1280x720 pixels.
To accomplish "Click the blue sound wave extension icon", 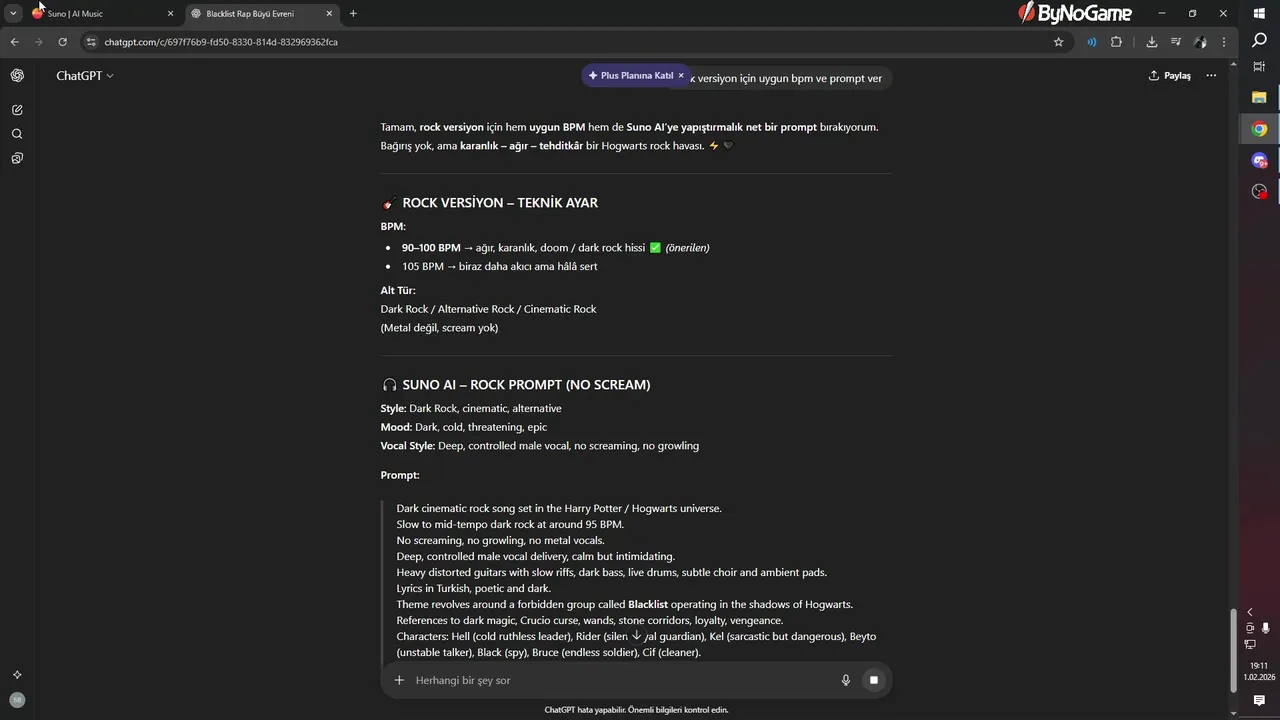I will click(1091, 42).
